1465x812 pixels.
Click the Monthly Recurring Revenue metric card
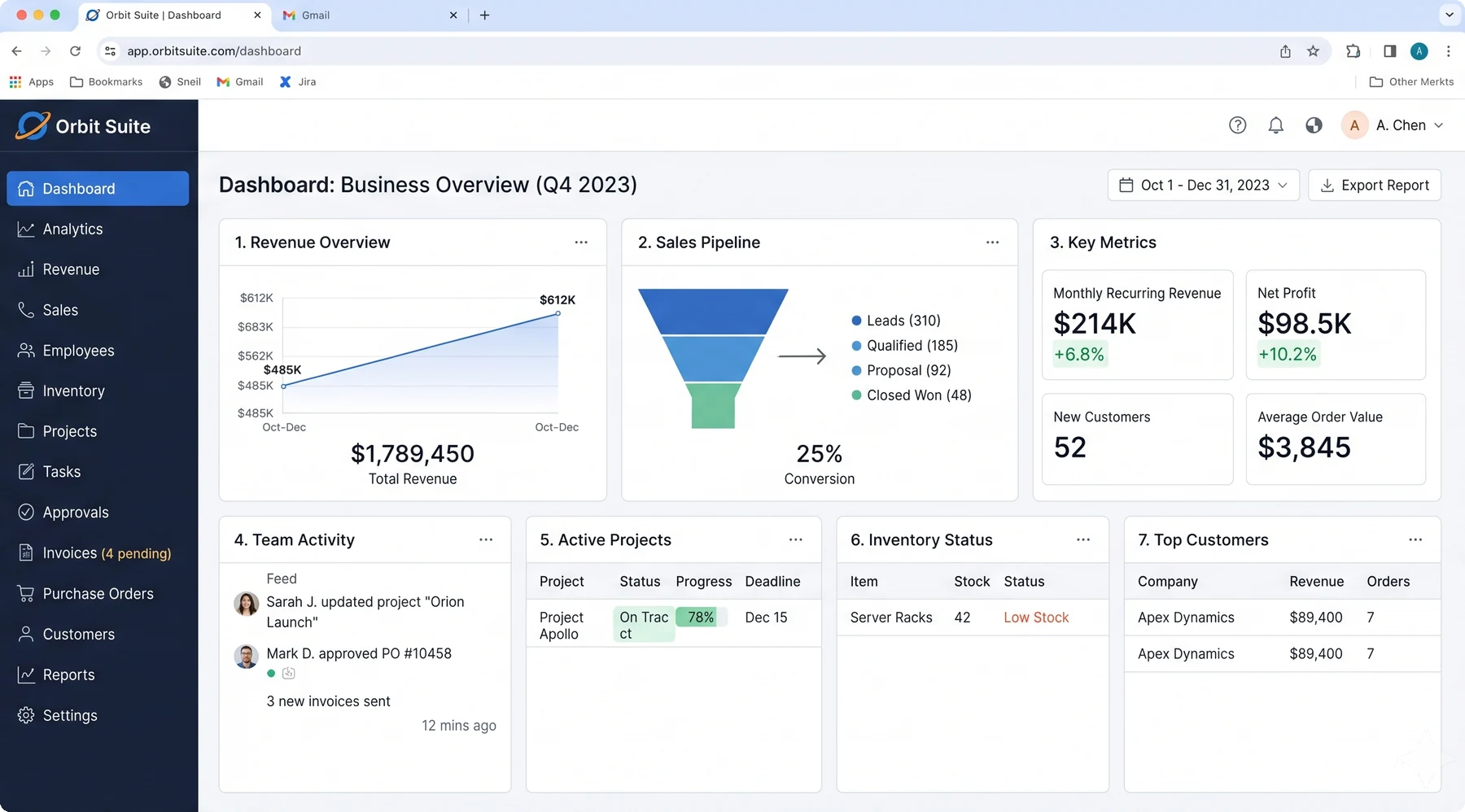pos(1137,325)
